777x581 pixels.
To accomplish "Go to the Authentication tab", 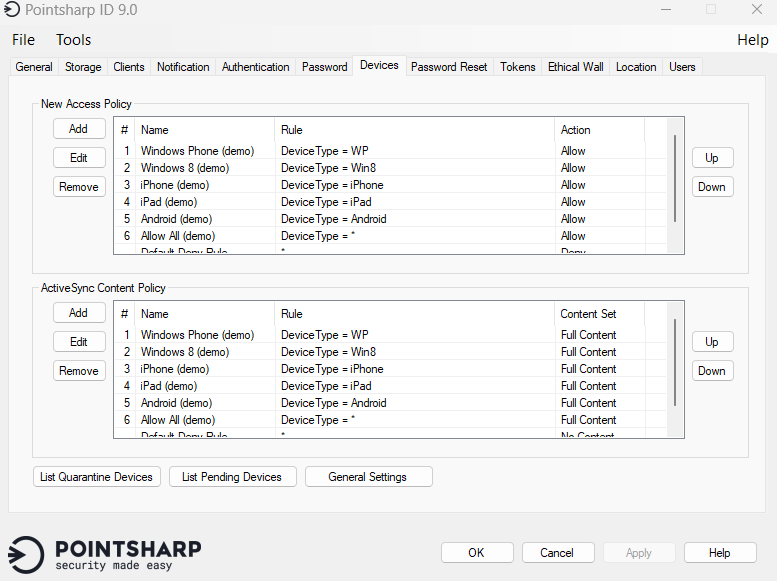I will (x=255, y=67).
